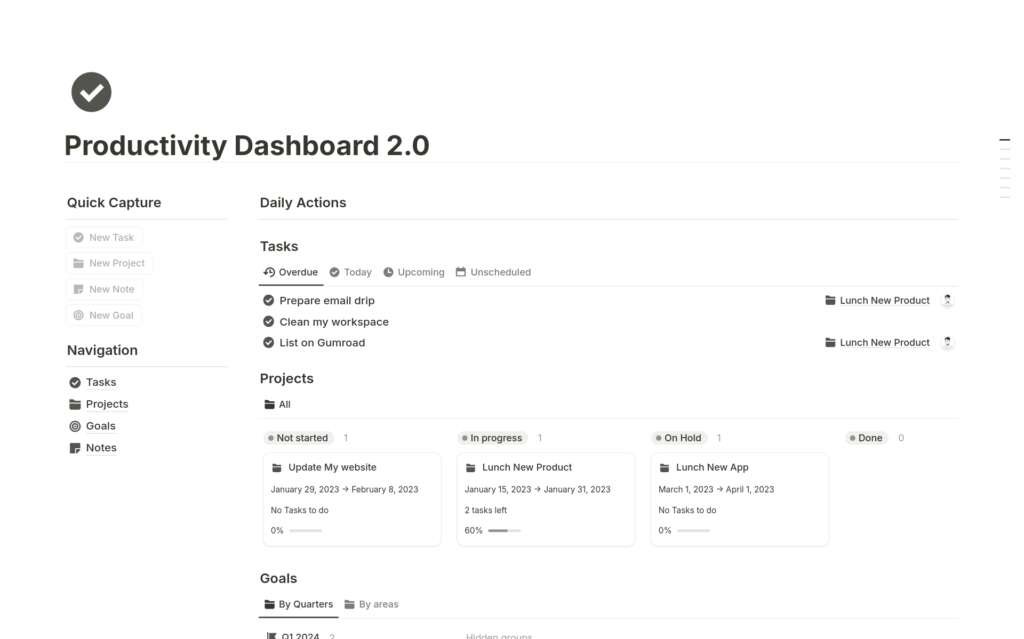Click the New Note icon
1024x639 pixels.
click(78, 289)
